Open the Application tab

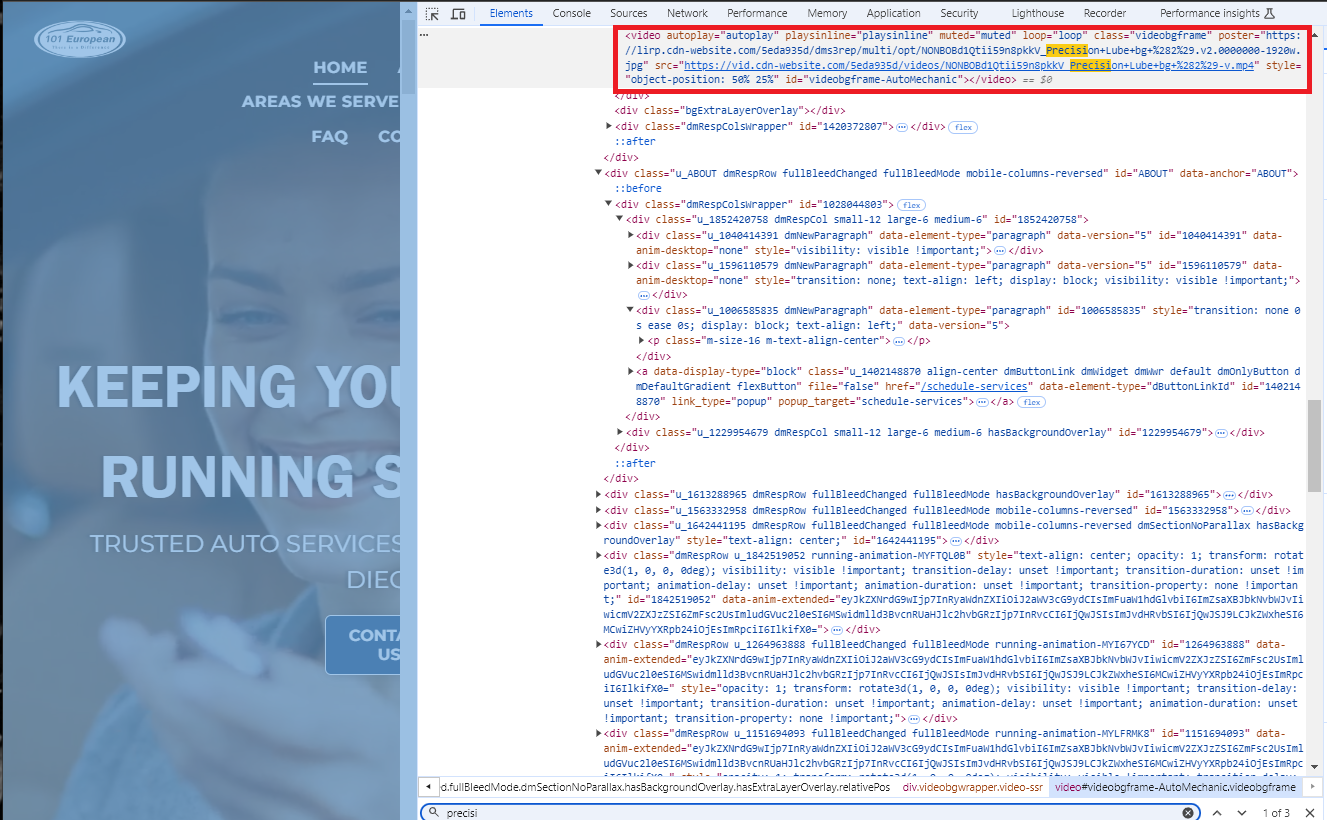click(894, 14)
